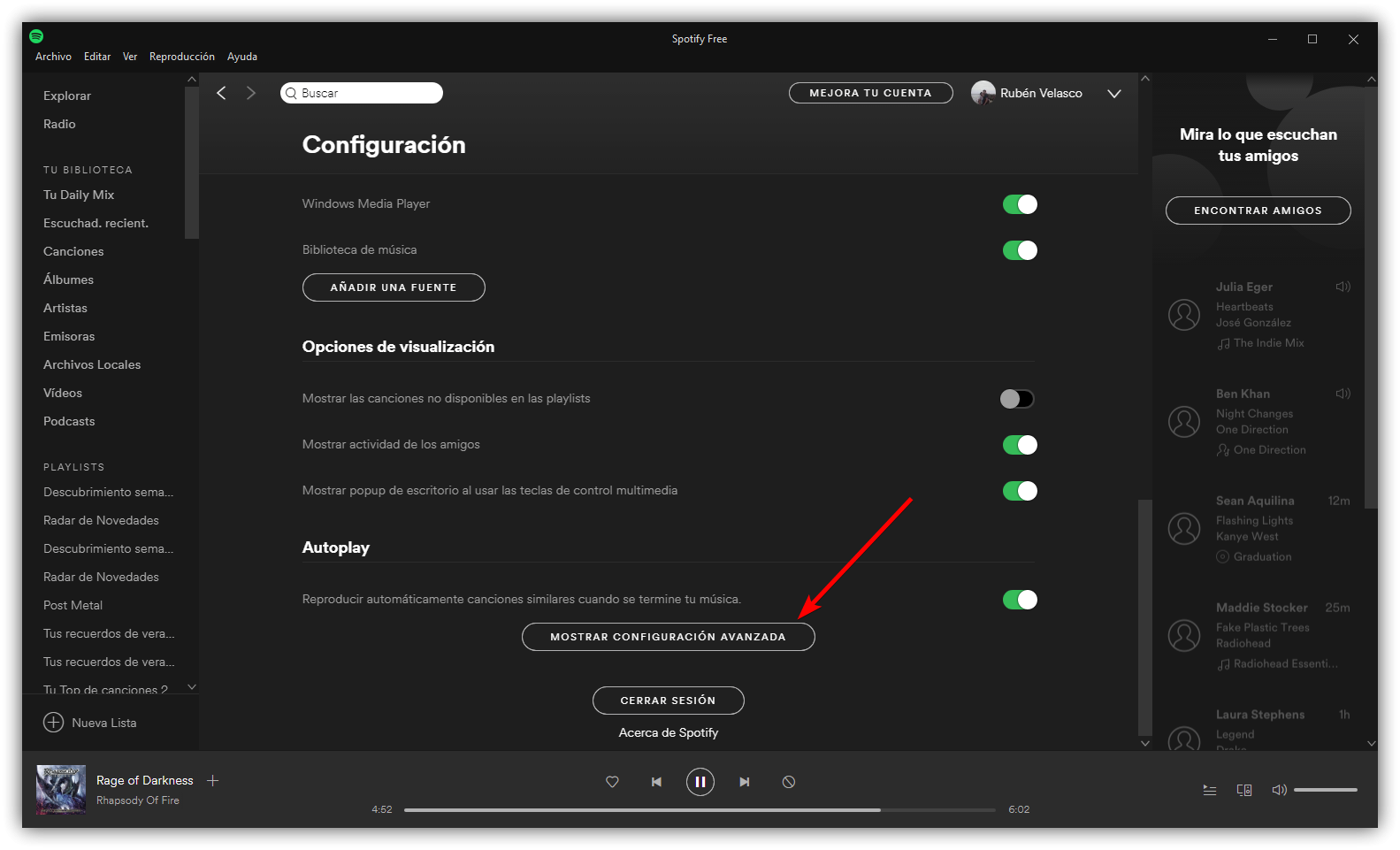Open the Reproducción menu
Image resolution: width=1400 pixels, height=850 pixels.
(x=182, y=57)
